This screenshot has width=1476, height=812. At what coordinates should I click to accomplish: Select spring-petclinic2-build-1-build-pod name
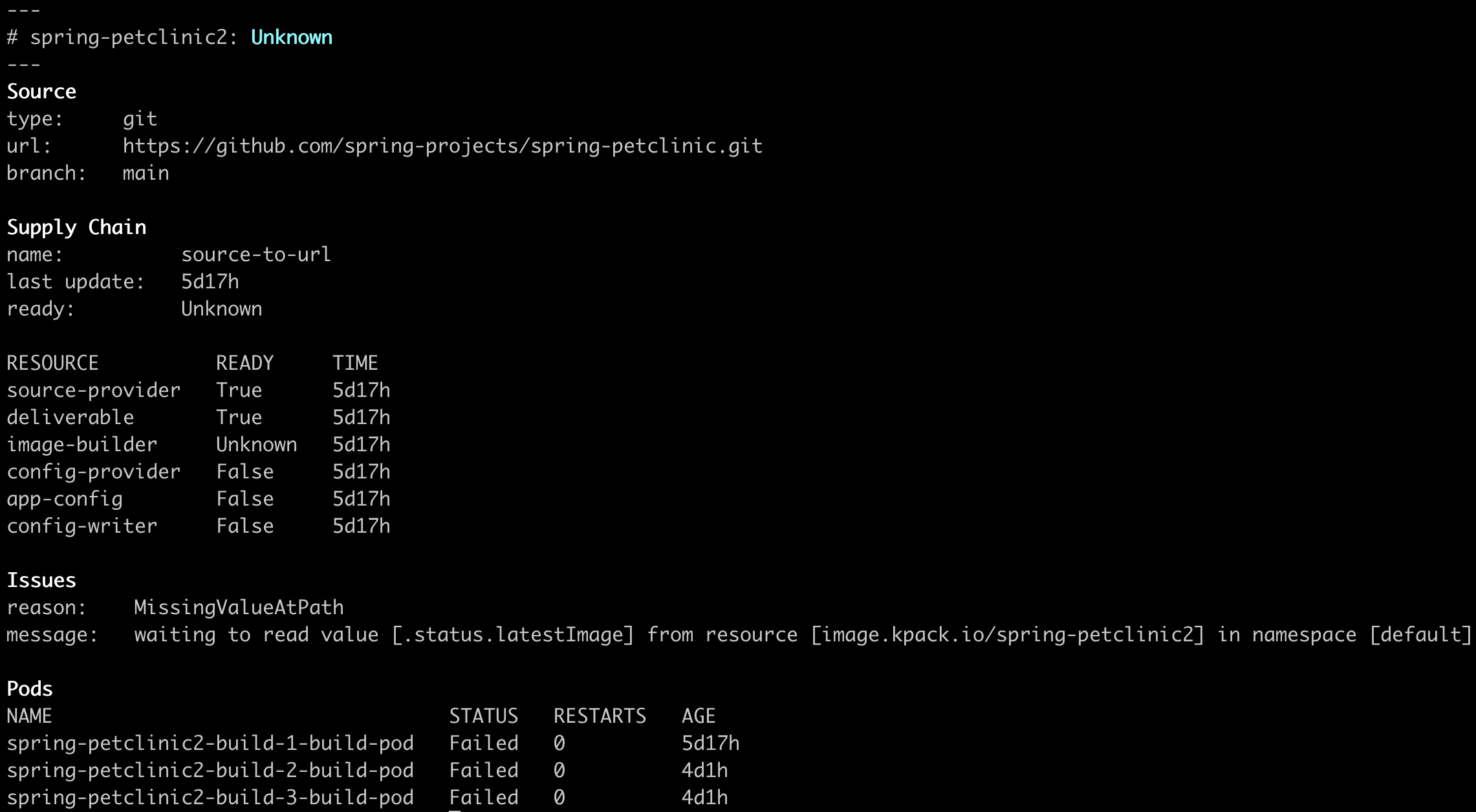(x=210, y=743)
